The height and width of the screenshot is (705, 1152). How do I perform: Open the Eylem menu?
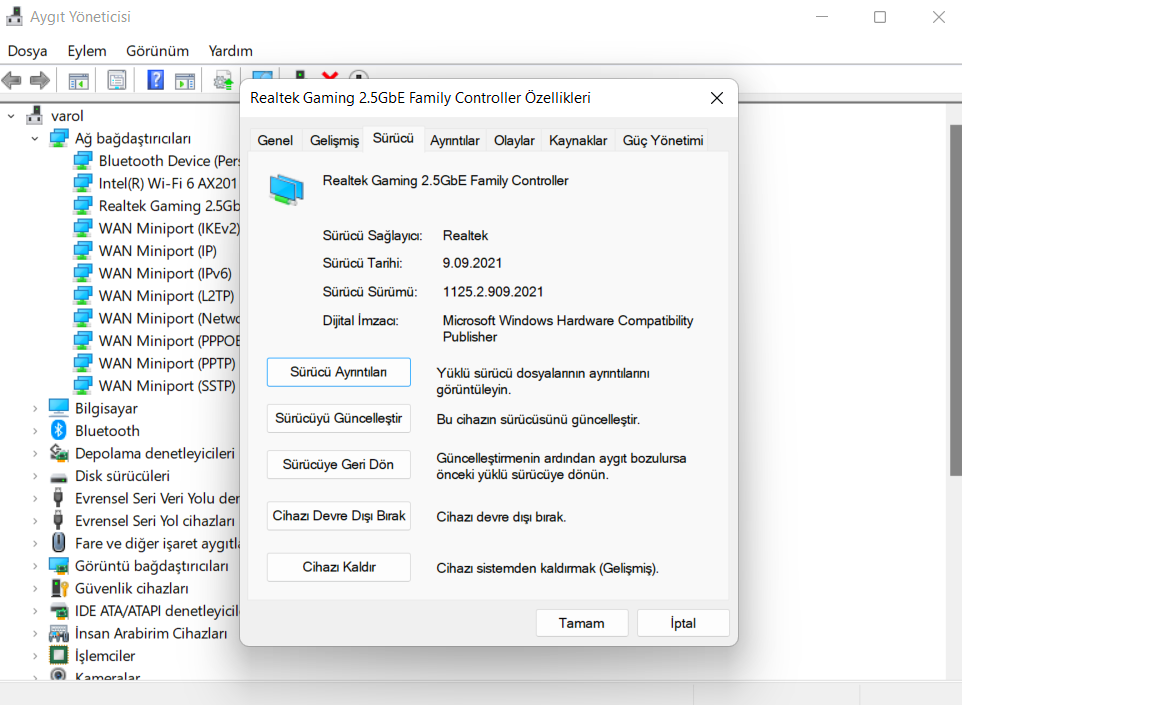pos(87,51)
